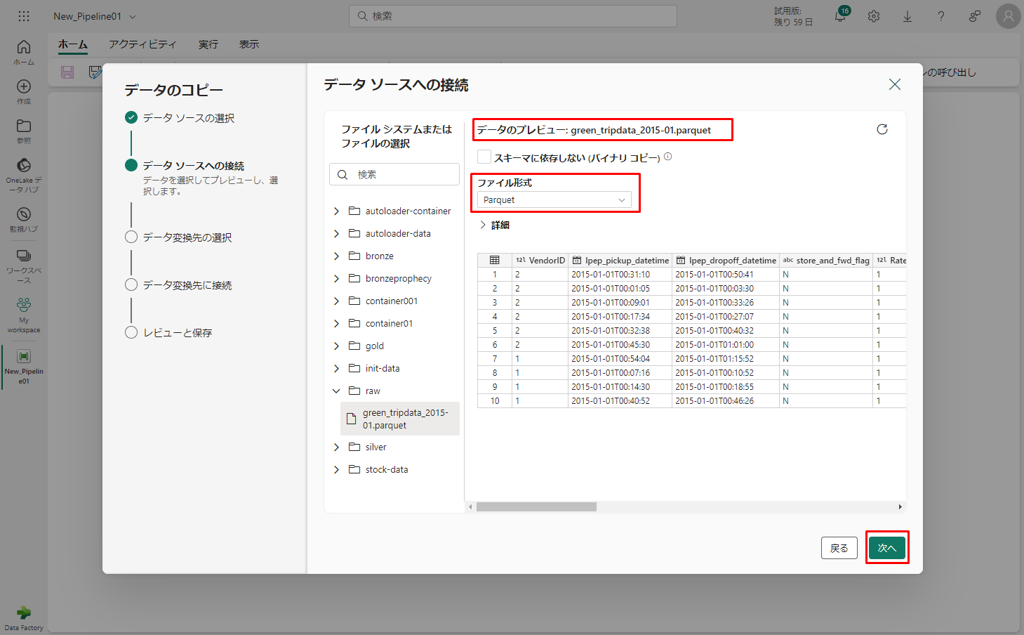The width and height of the screenshot is (1024, 635).
Task: Focus the top global search box
Action: click(x=513, y=16)
